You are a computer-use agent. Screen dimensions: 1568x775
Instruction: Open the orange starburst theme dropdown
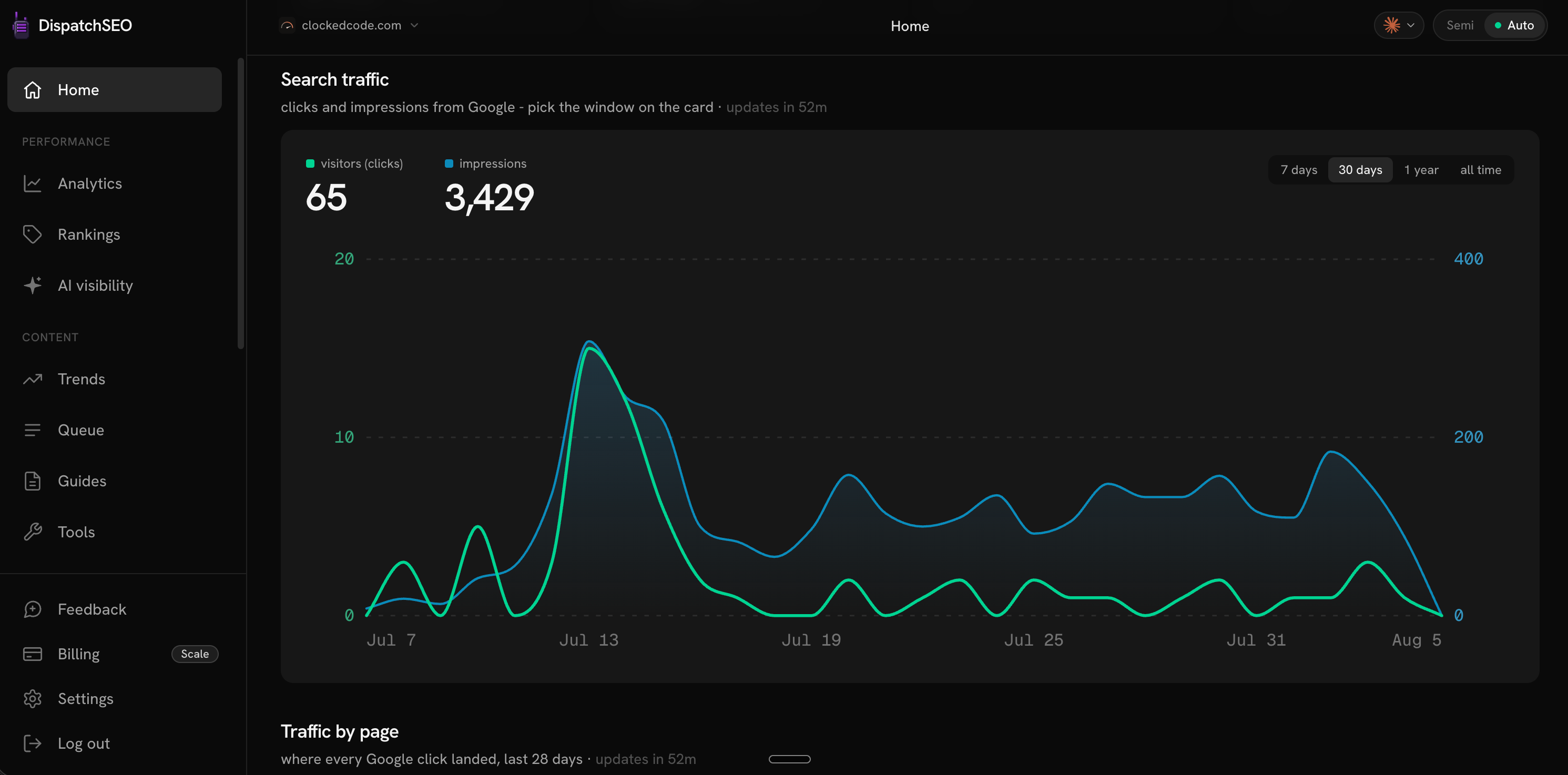click(1398, 26)
